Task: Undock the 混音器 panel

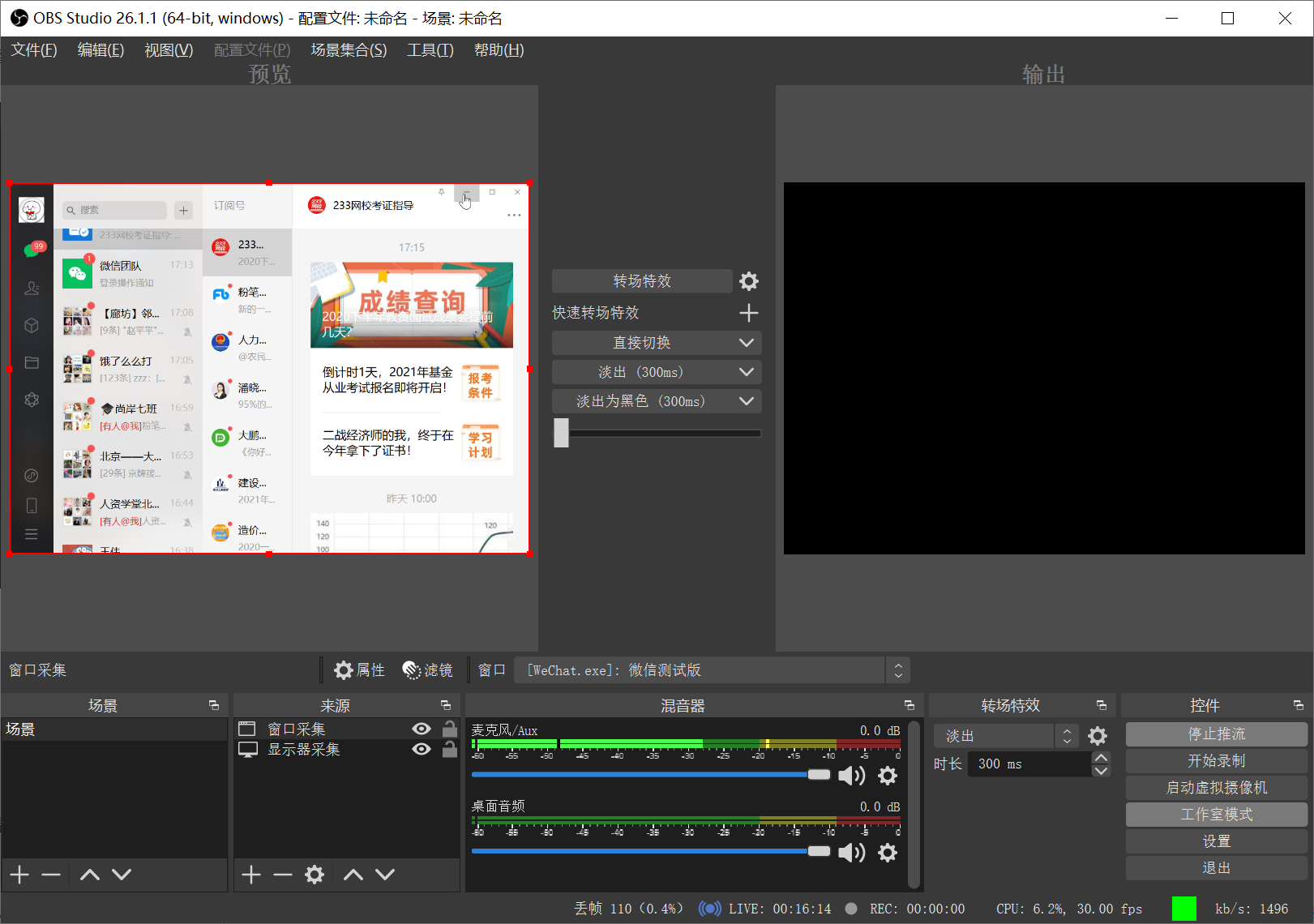Action: 910,705
